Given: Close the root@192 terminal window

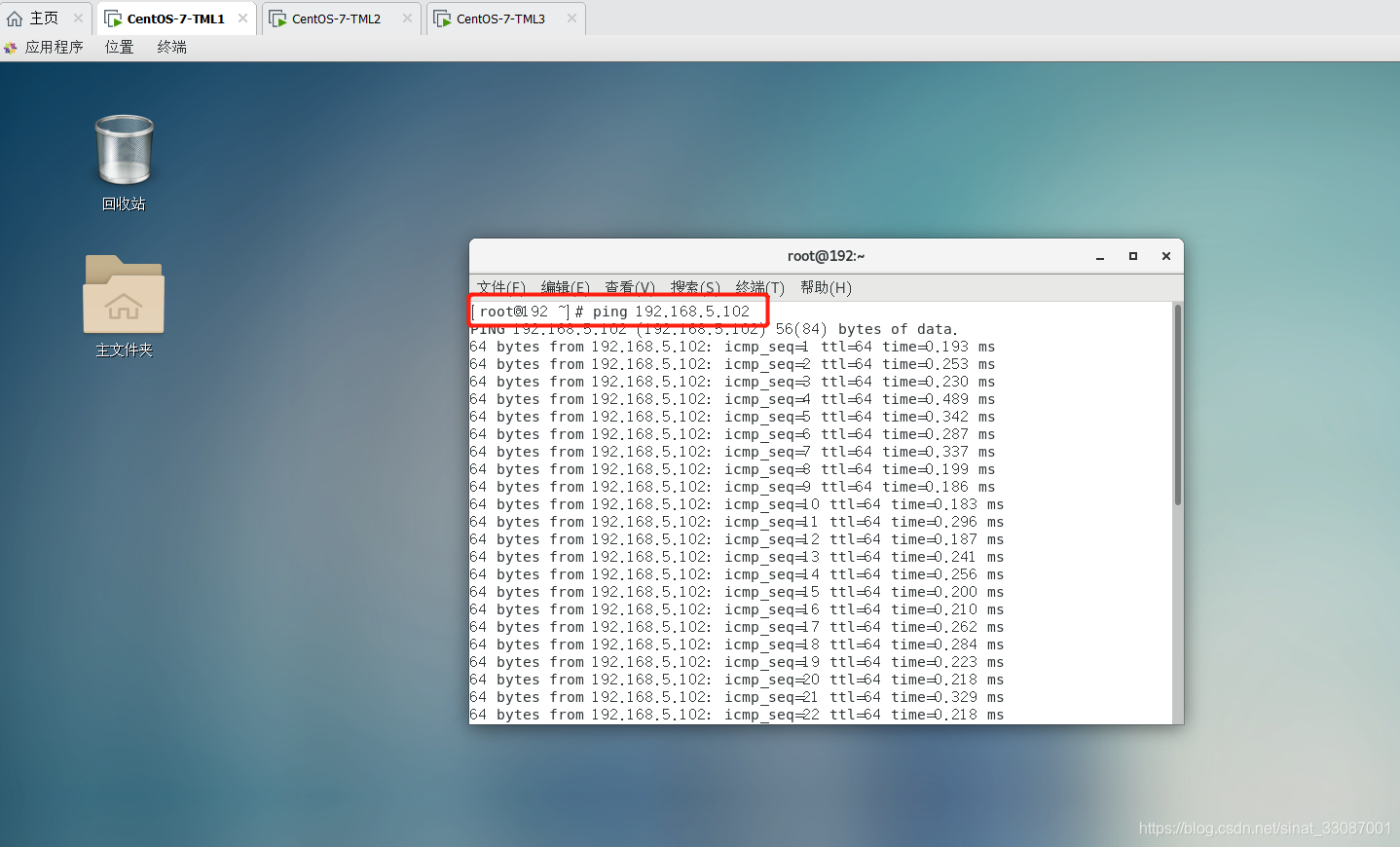Looking at the screenshot, I should pos(1166,256).
